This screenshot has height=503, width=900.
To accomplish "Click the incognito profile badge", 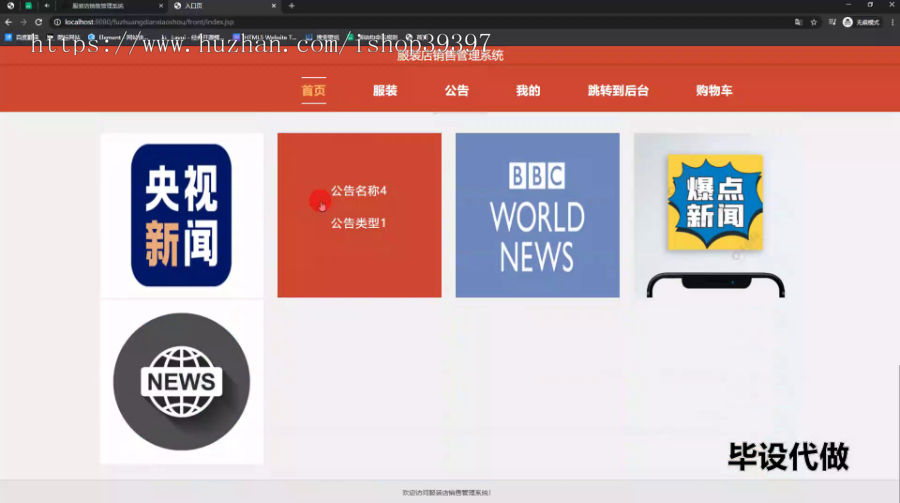I will point(861,22).
